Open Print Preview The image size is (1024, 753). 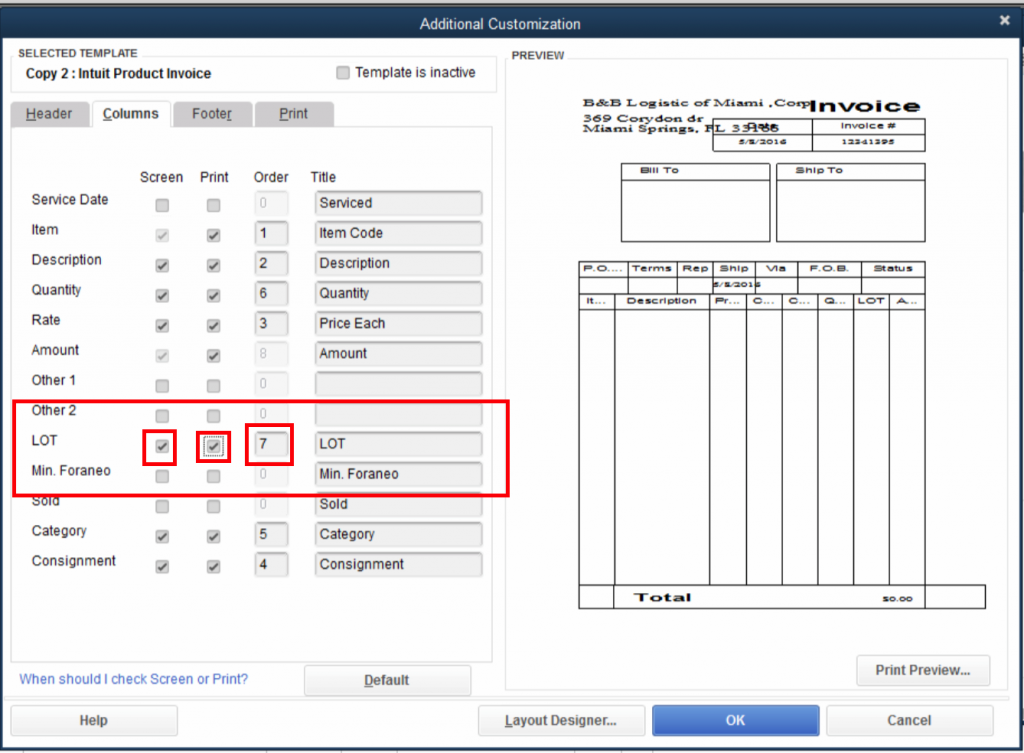(923, 670)
